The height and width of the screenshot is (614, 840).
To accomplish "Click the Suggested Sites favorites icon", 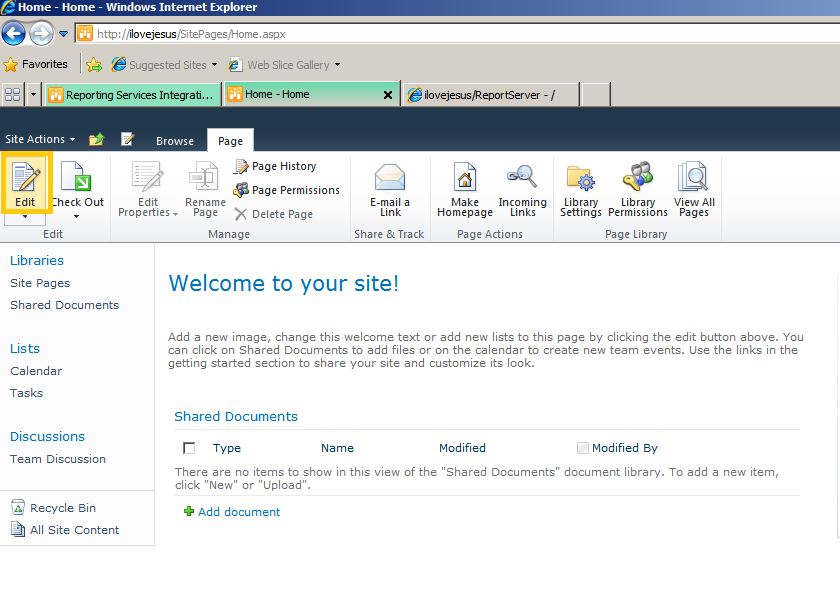I will (x=118, y=64).
